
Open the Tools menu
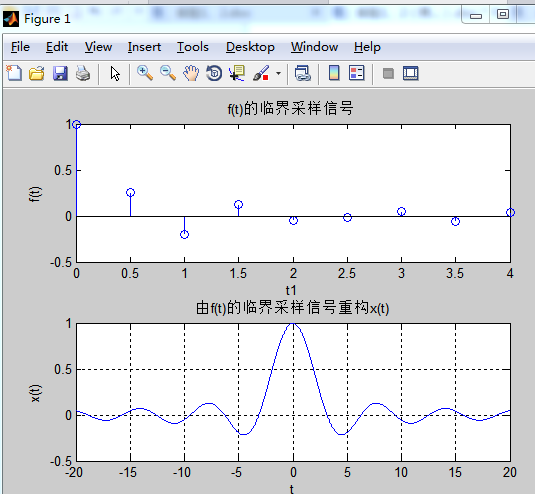pos(192,47)
